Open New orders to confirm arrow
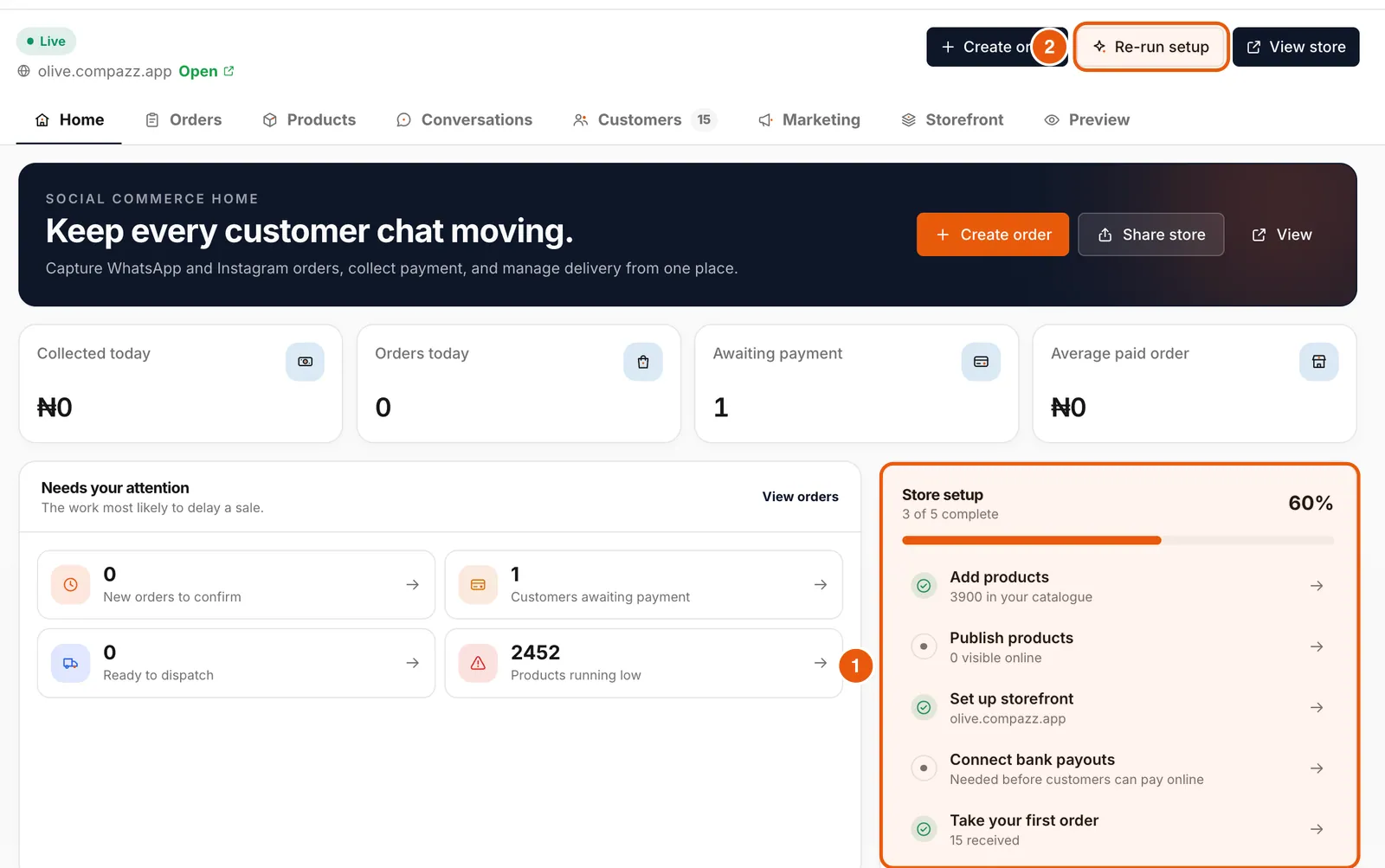The image size is (1385, 868). [x=413, y=585]
